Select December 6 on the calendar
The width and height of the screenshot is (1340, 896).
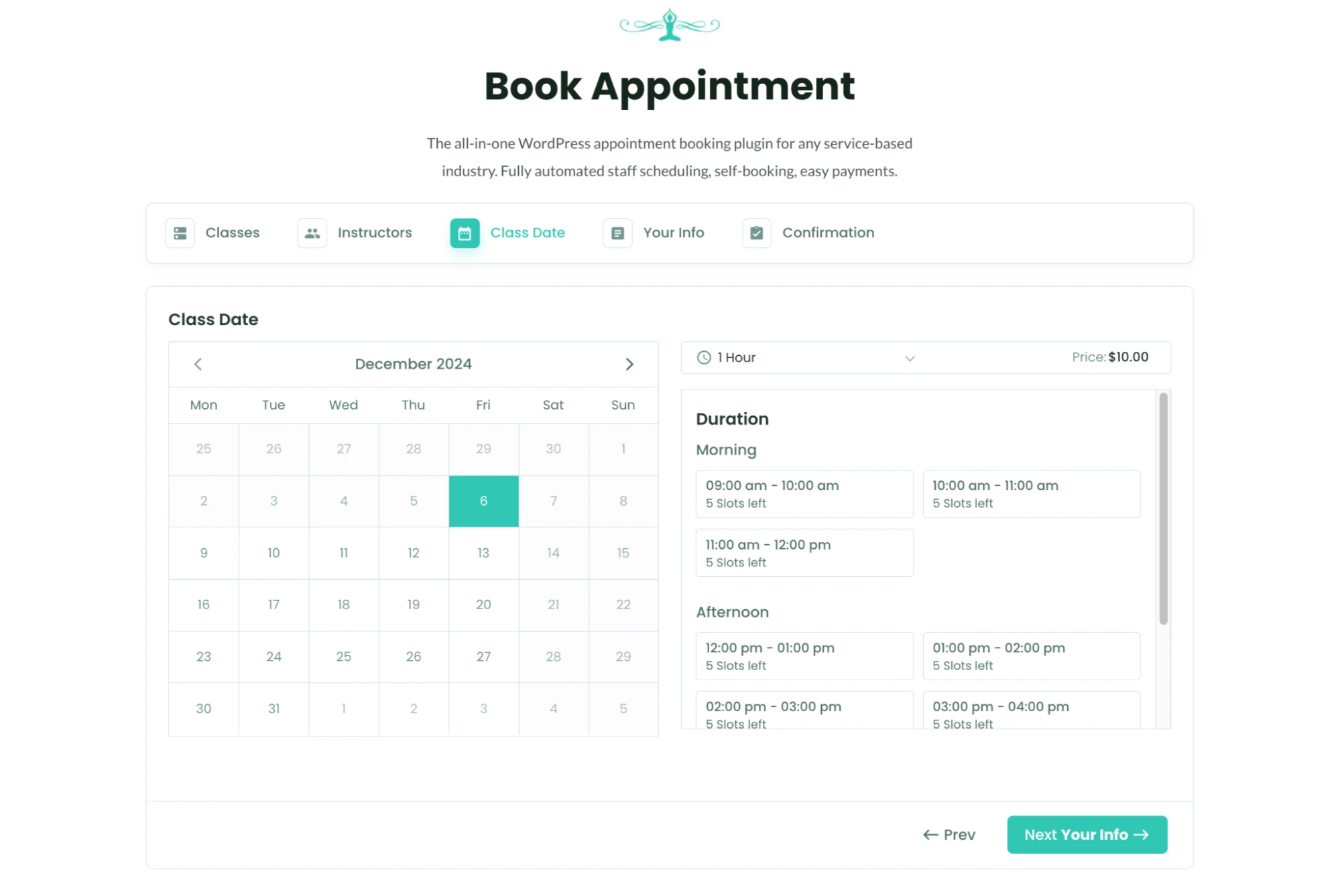pyautogui.click(x=483, y=500)
